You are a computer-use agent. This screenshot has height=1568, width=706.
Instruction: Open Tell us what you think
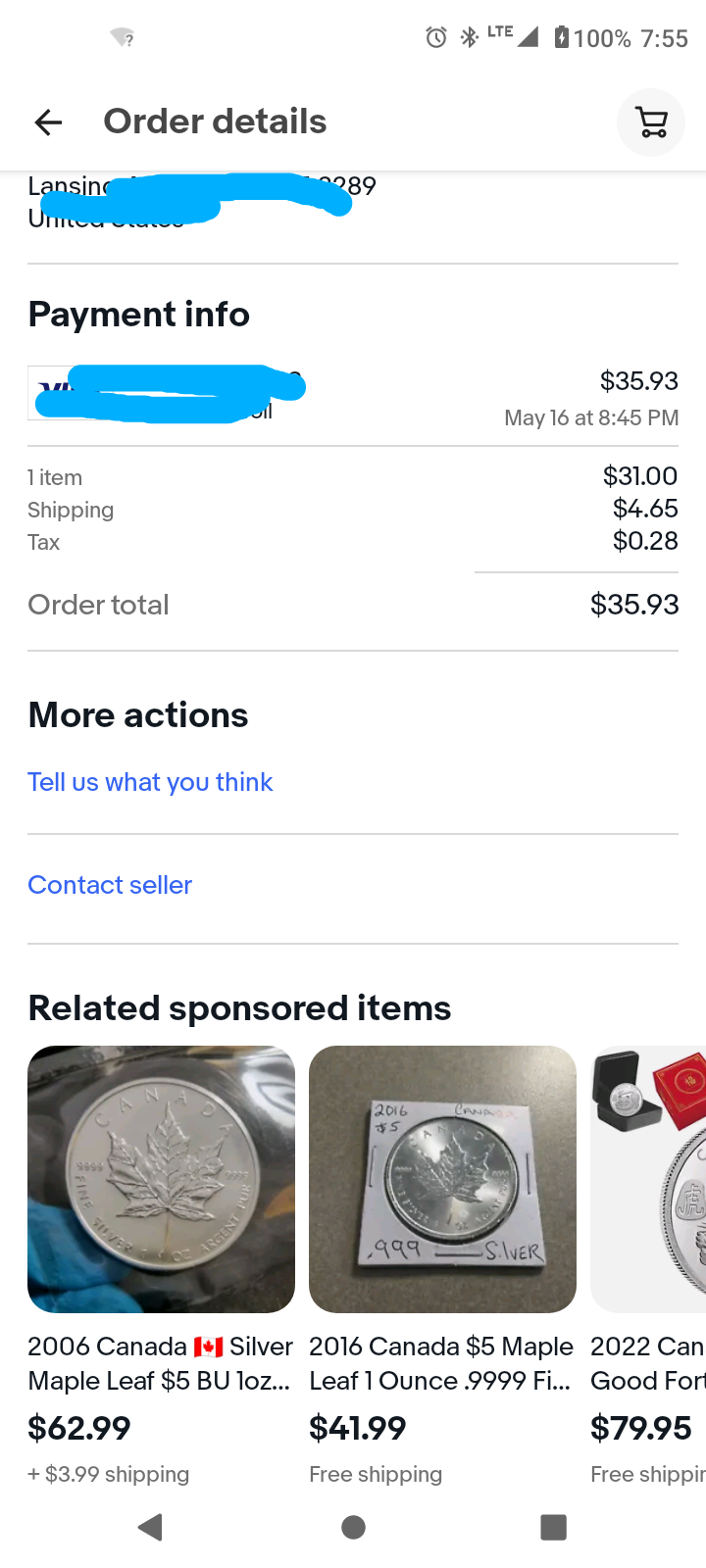tap(150, 782)
